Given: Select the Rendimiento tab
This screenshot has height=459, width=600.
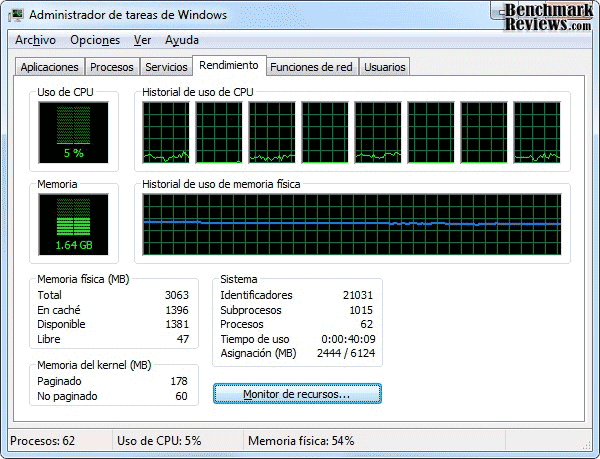Looking at the screenshot, I should click(229, 65).
